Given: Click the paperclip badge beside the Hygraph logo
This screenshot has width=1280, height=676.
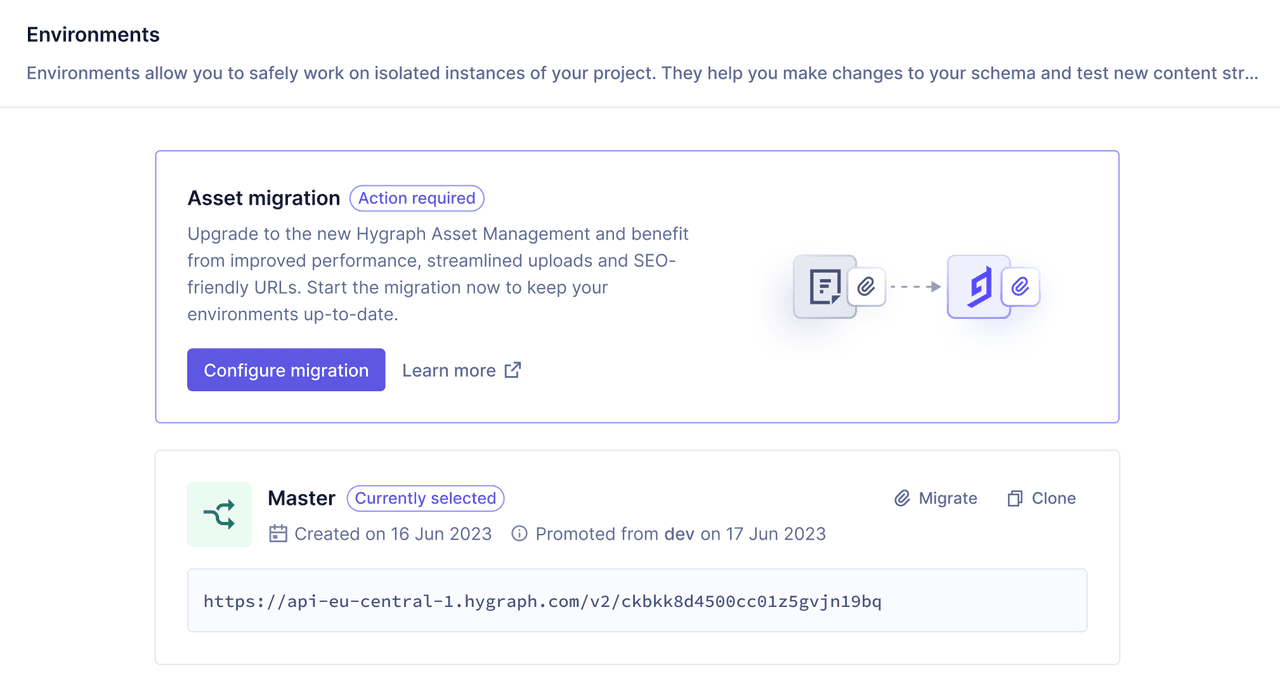Looking at the screenshot, I should 1021,287.
